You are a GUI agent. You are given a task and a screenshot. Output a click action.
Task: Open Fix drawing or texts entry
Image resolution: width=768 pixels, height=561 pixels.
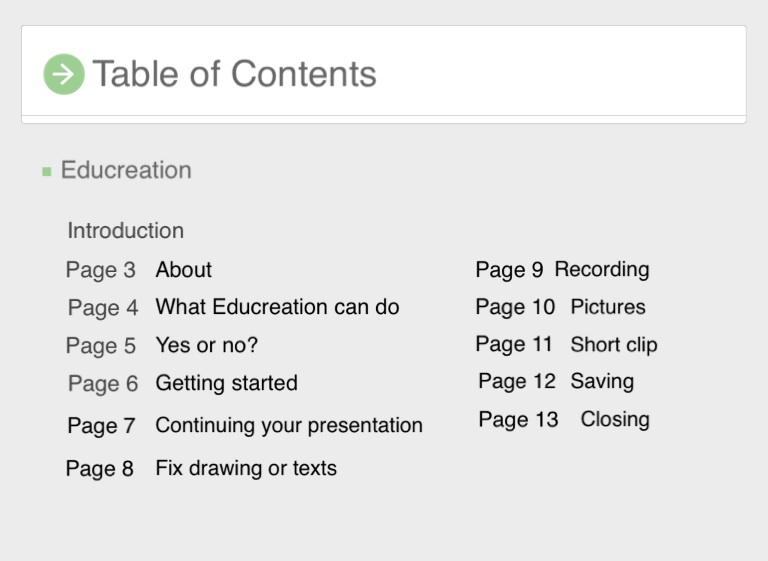coord(245,468)
